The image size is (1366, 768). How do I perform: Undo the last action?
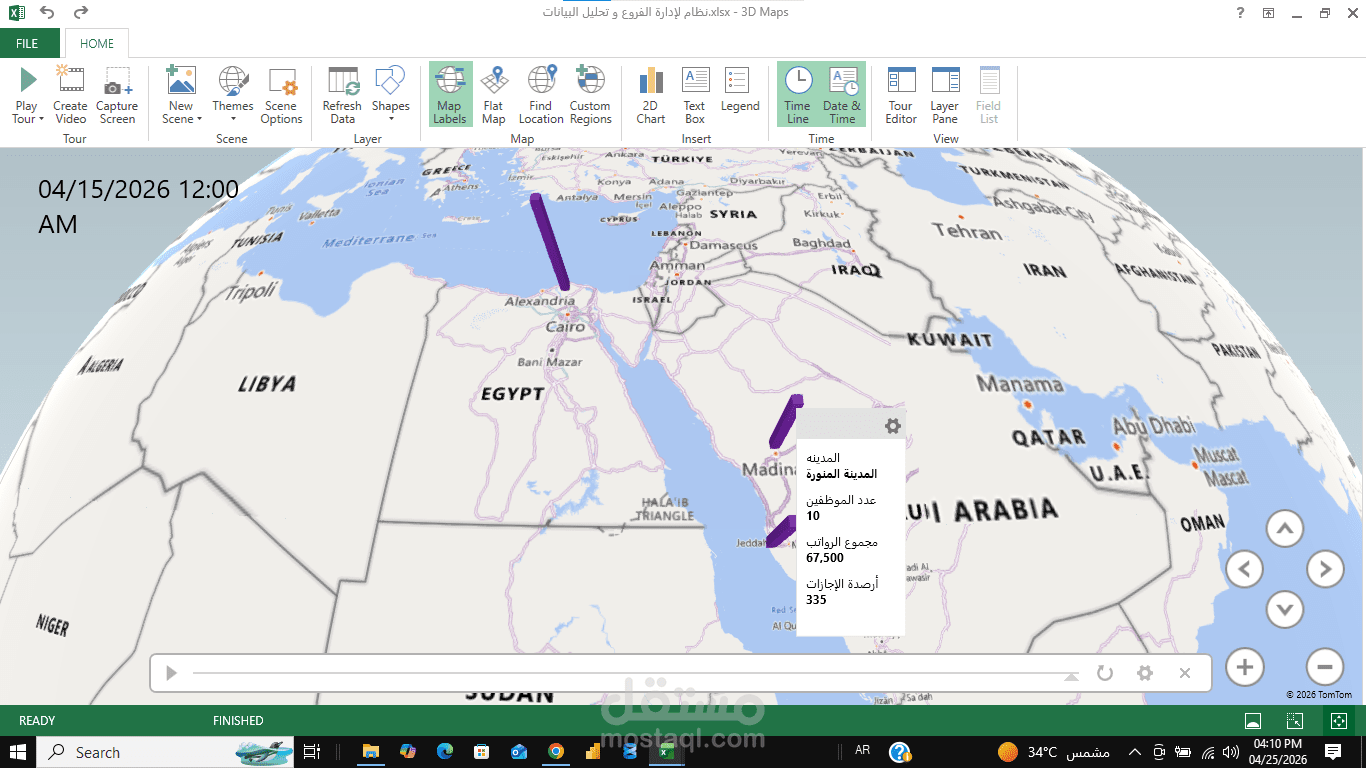(x=47, y=13)
